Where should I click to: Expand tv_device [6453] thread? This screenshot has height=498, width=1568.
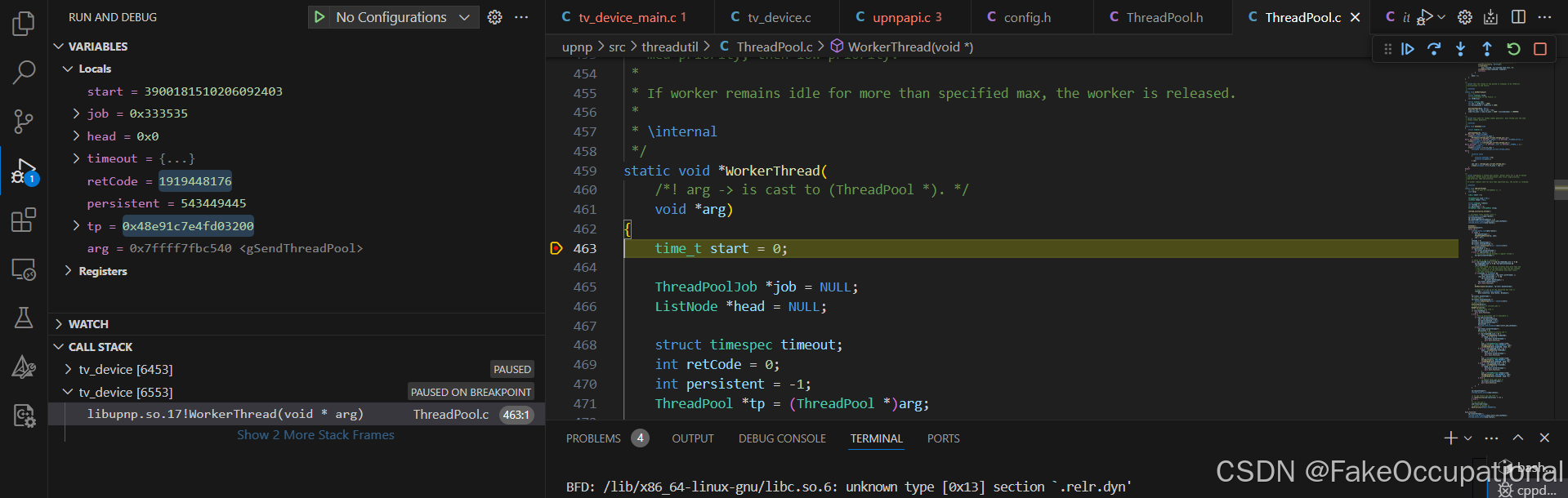click(68, 369)
